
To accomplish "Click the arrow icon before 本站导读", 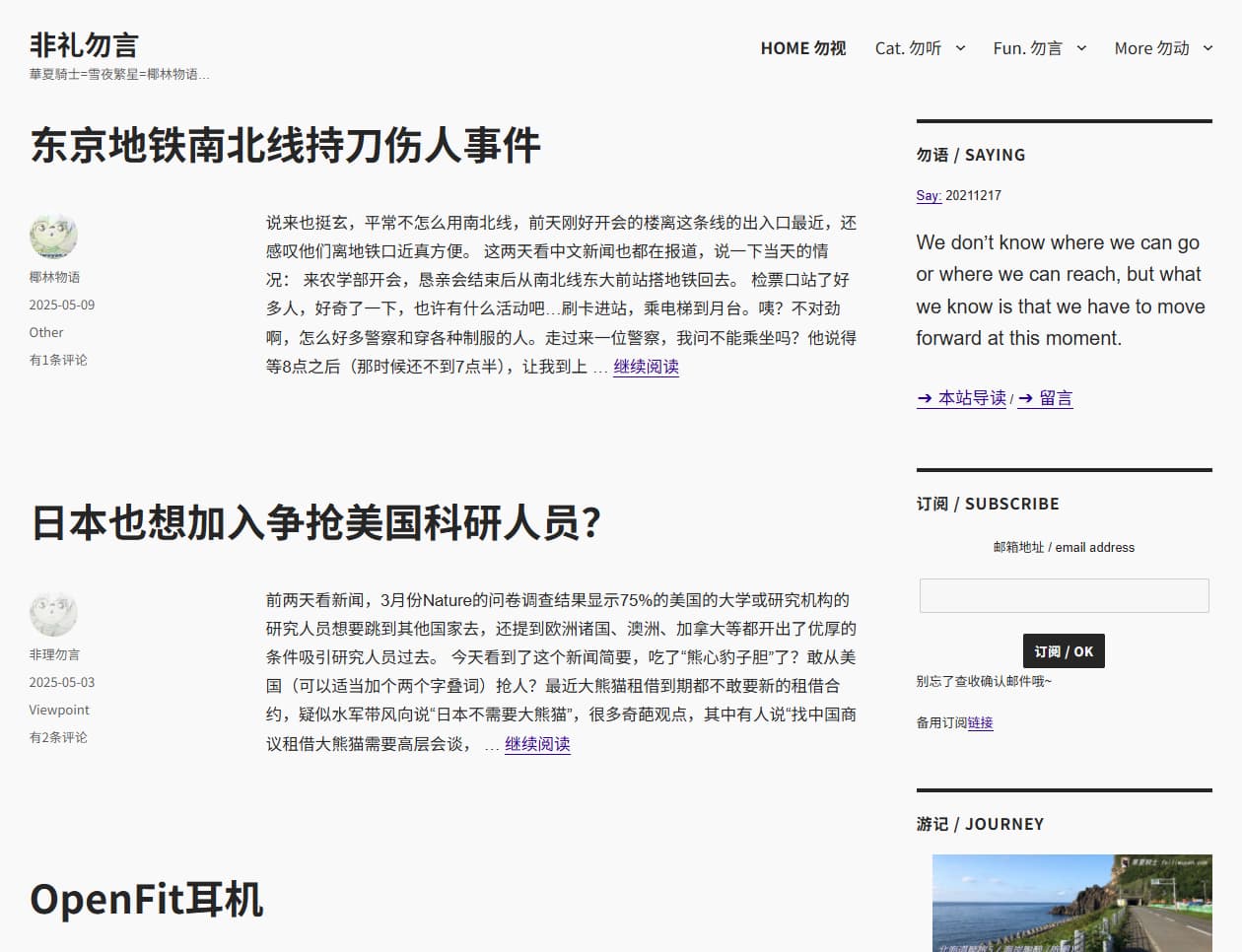I will [926, 398].
